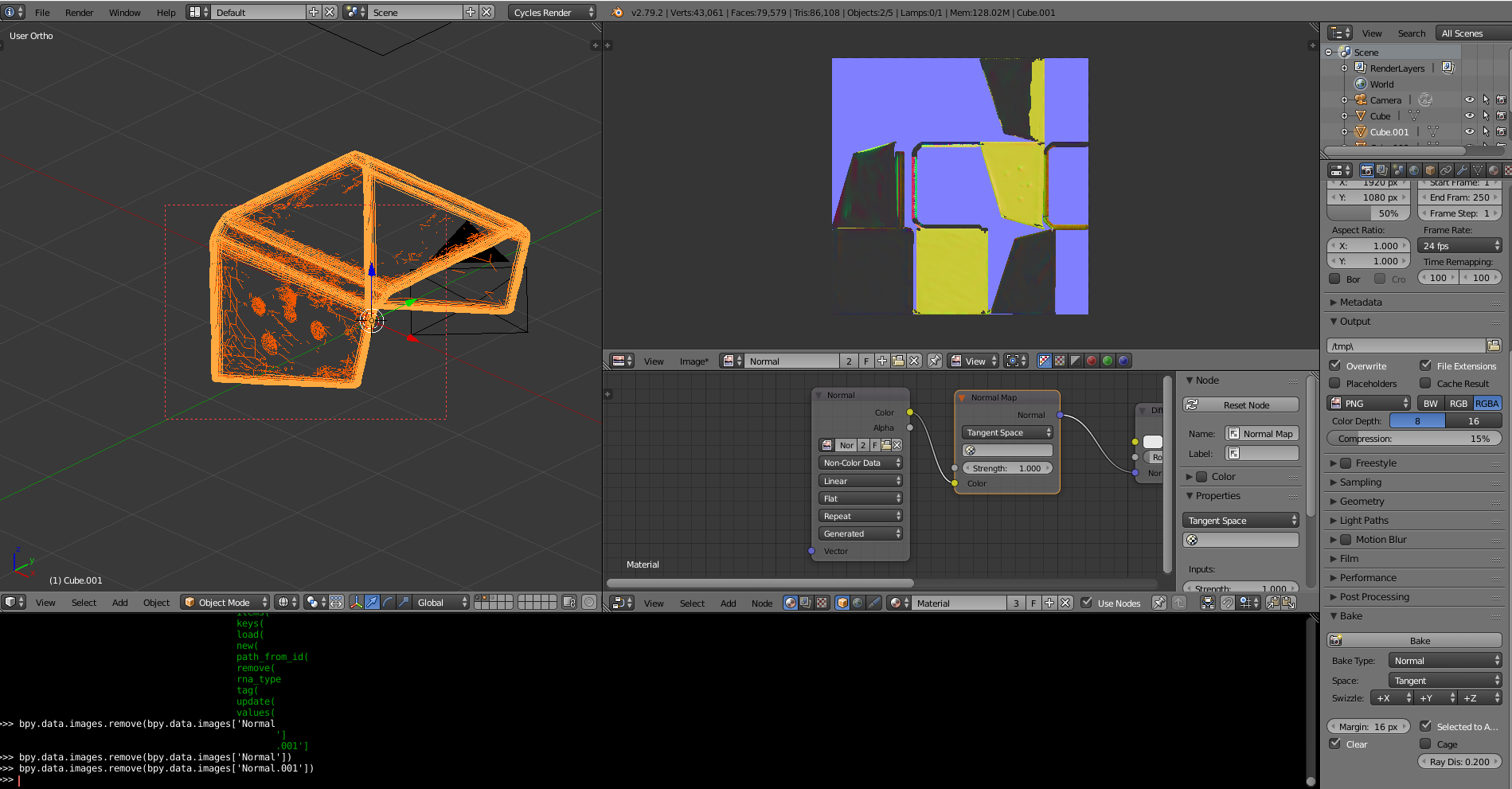Open the 3D viewport Object menu

point(156,603)
